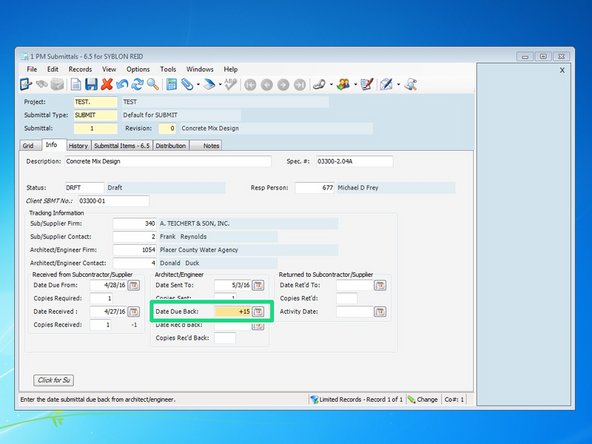Open the Options menu
The height and width of the screenshot is (444, 592).
click(x=138, y=69)
